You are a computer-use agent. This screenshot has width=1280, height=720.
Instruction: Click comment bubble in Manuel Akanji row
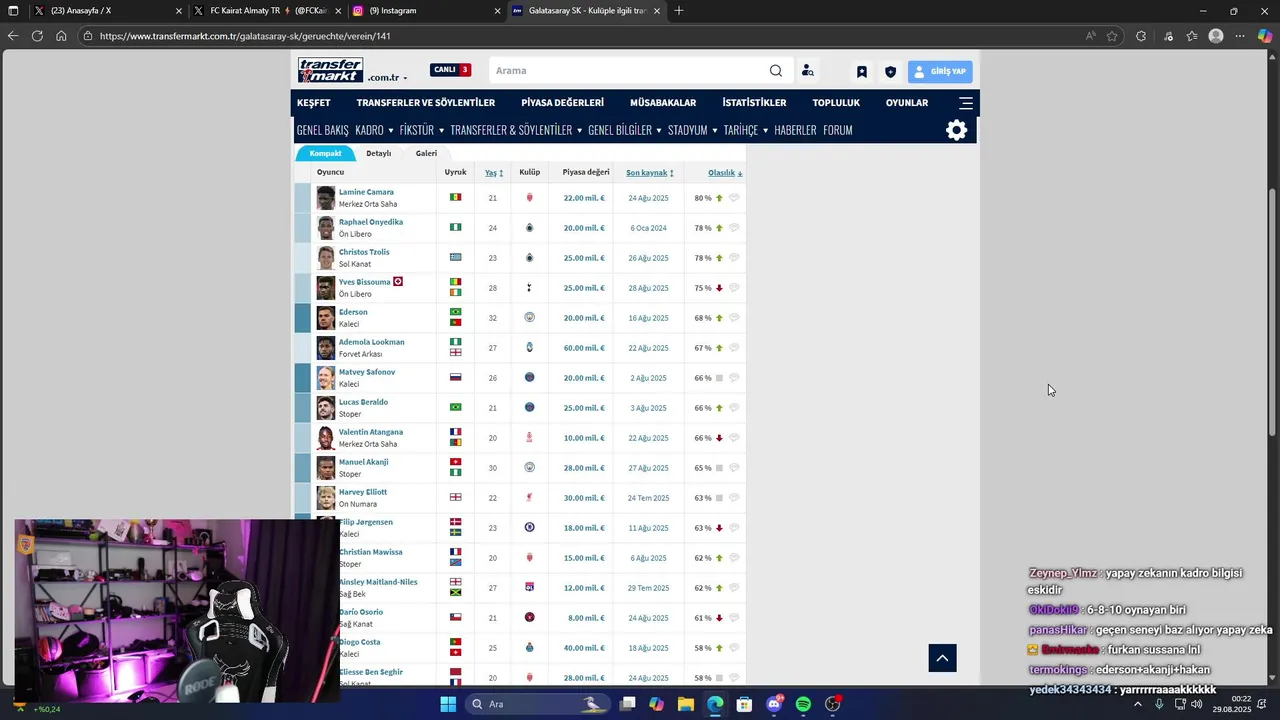tap(734, 468)
